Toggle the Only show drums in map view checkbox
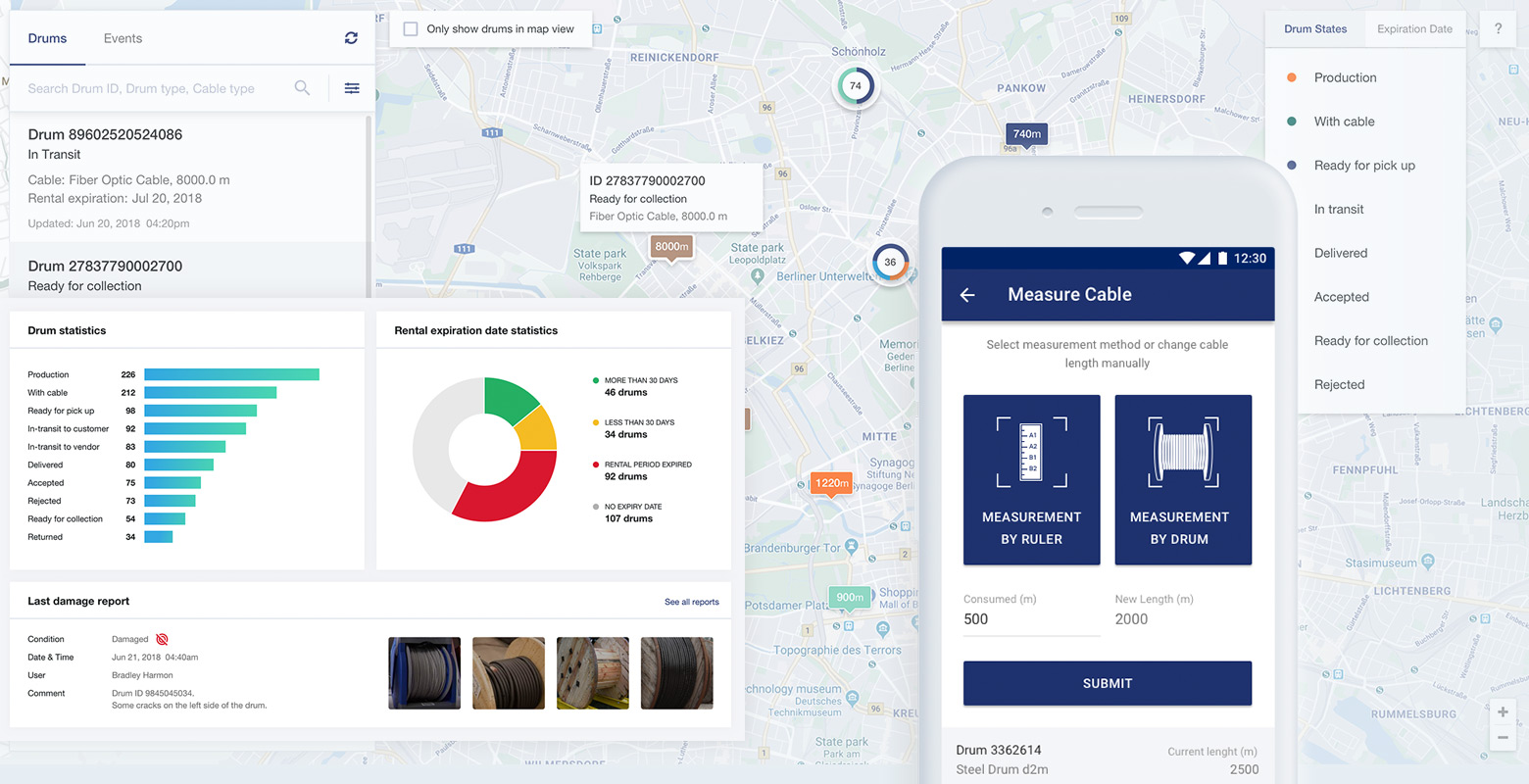1529x784 pixels. pos(411,29)
